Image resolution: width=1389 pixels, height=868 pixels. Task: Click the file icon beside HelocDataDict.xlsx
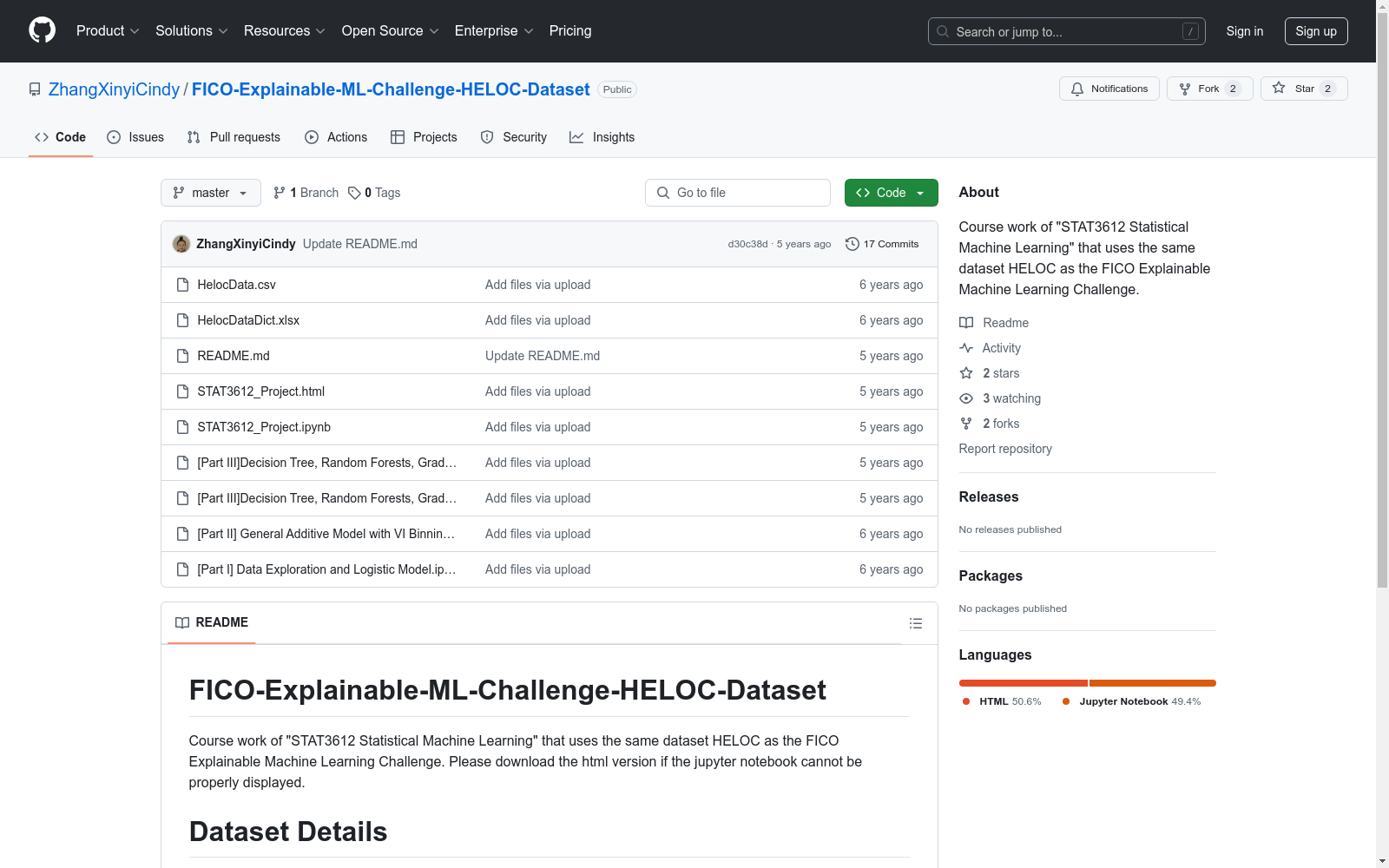coord(182,320)
